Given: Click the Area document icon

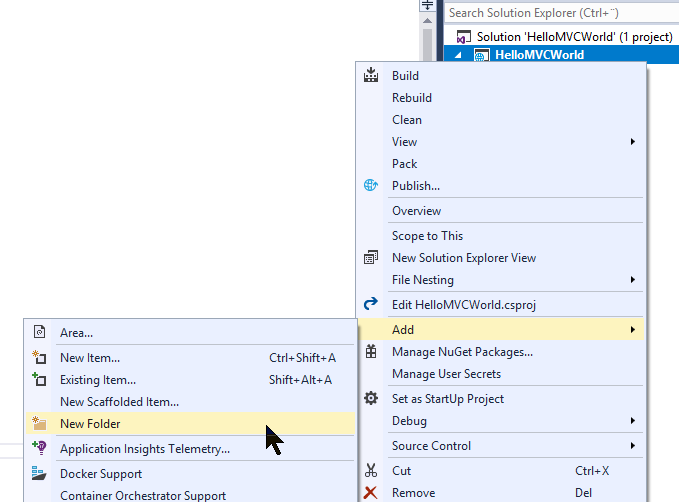Looking at the screenshot, I should pyautogui.click(x=39, y=332).
